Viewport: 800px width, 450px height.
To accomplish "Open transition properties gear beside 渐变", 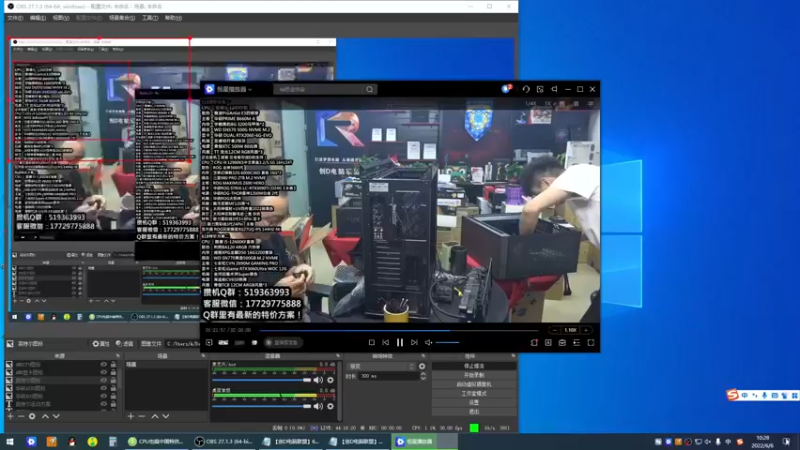I will click(422, 366).
